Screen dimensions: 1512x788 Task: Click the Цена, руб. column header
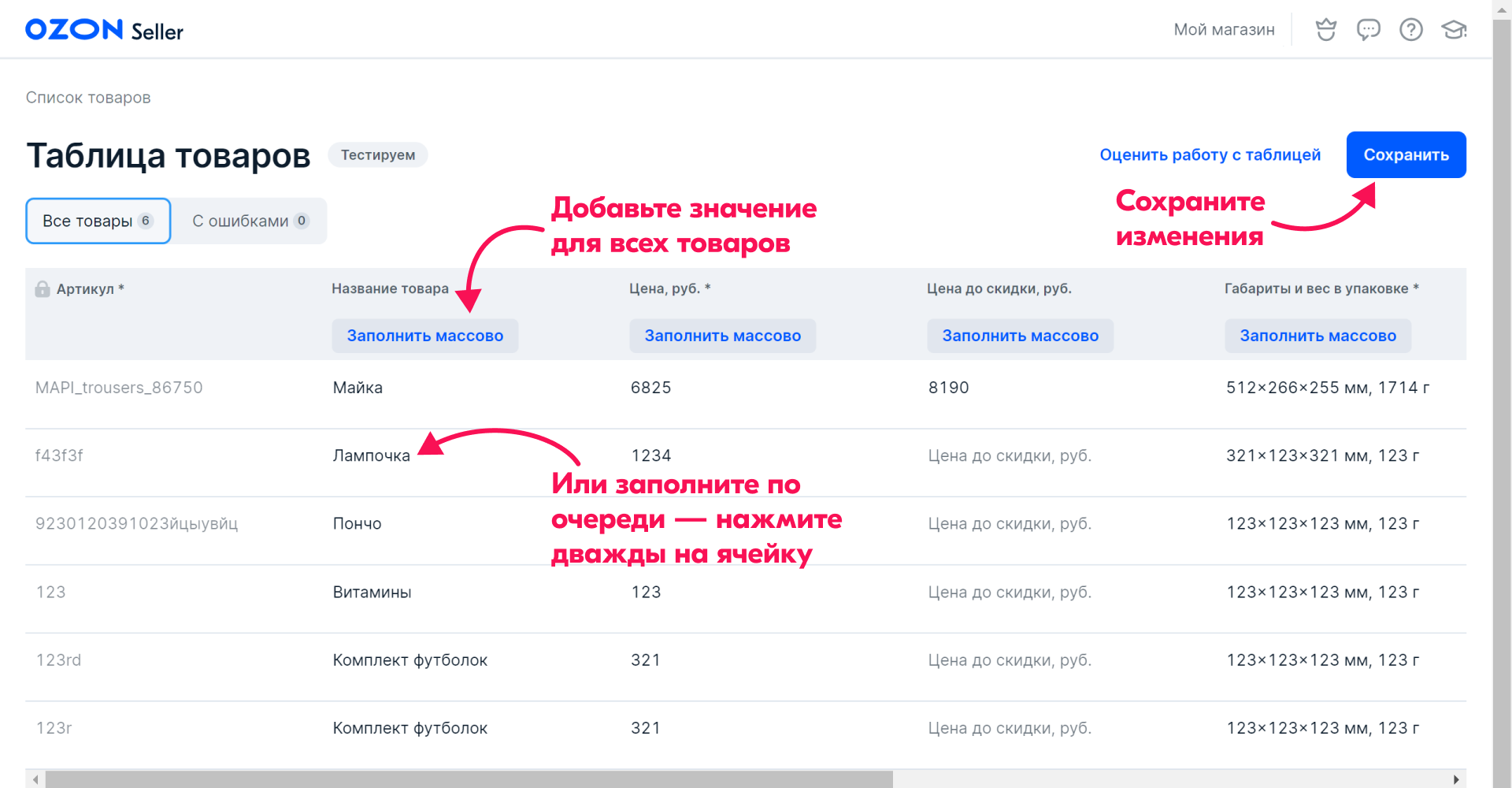coord(669,288)
